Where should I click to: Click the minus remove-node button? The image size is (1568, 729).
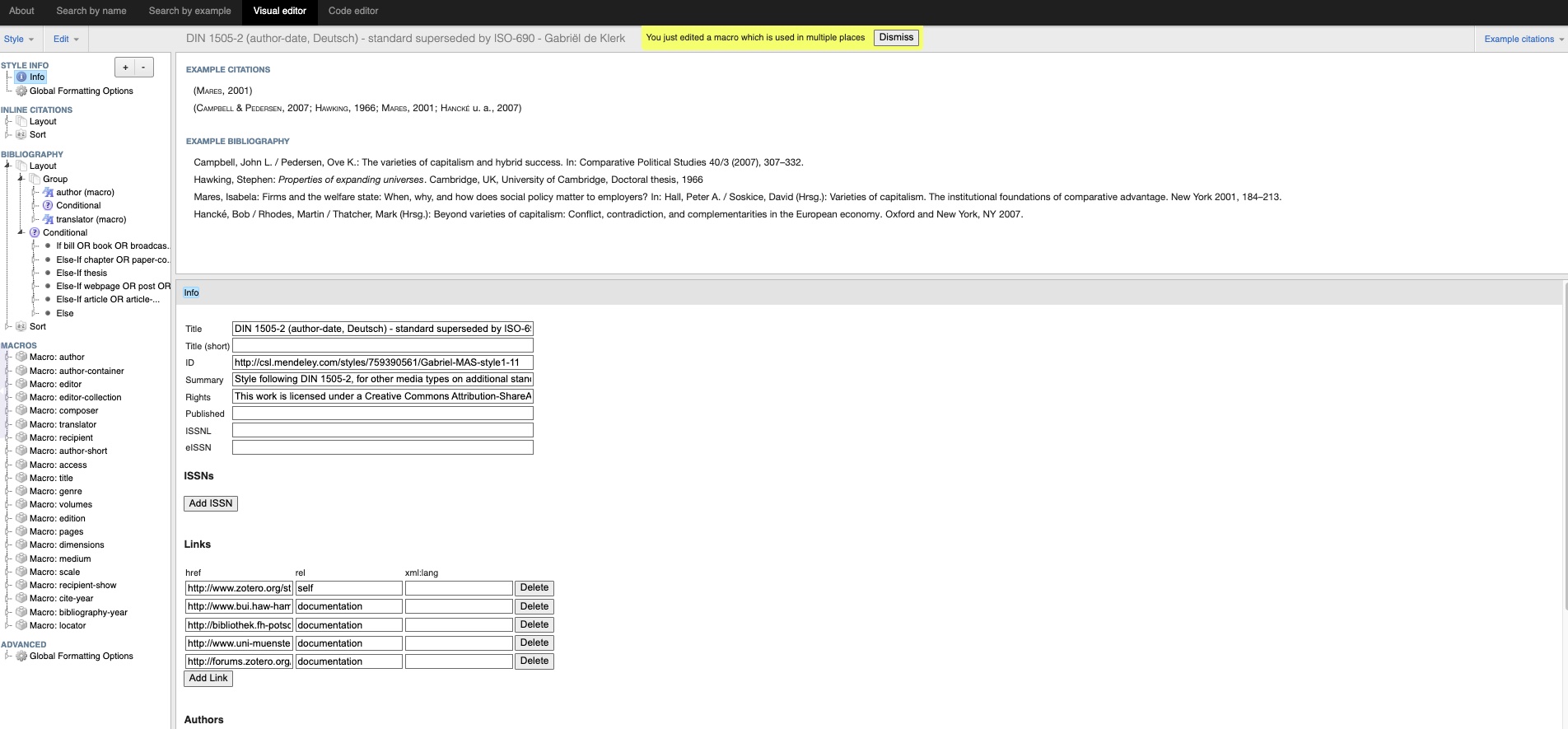(143, 68)
